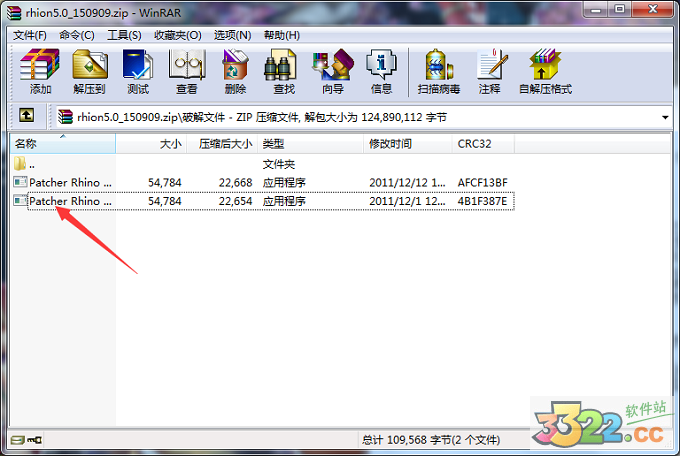680x456 pixels.
Task: Open the Favorites (收藏夹) menu
Action: point(177,35)
